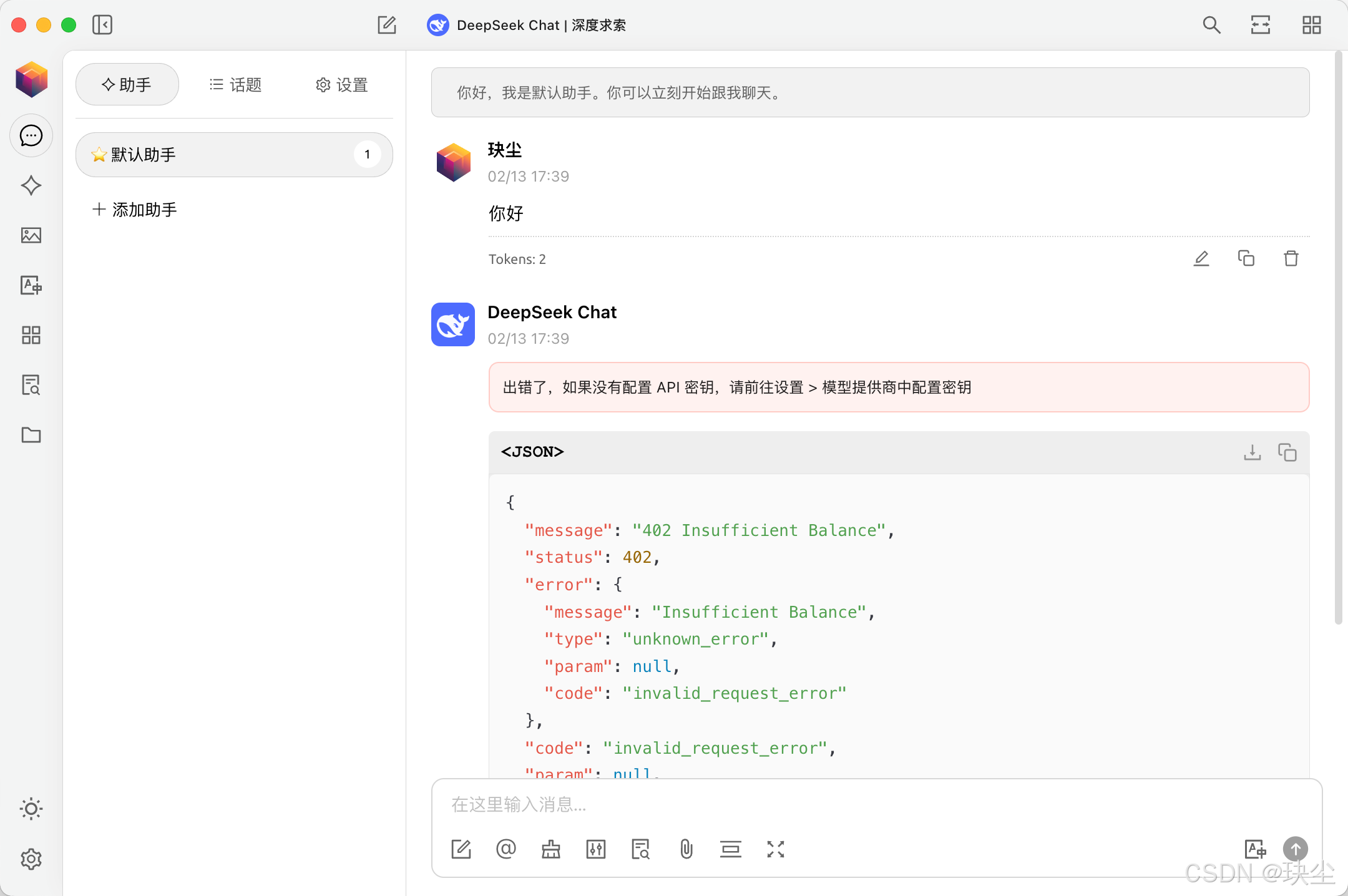Click the attachment paperclip icon
Screen dimensions: 1348x896
pos(686,849)
